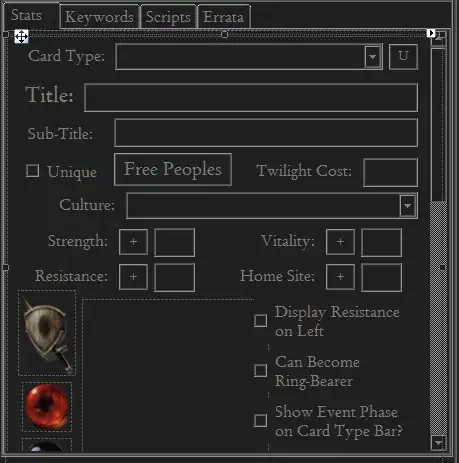Click the U button beside Card Type
This screenshot has width=459, height=463.
tap(403, 56)
